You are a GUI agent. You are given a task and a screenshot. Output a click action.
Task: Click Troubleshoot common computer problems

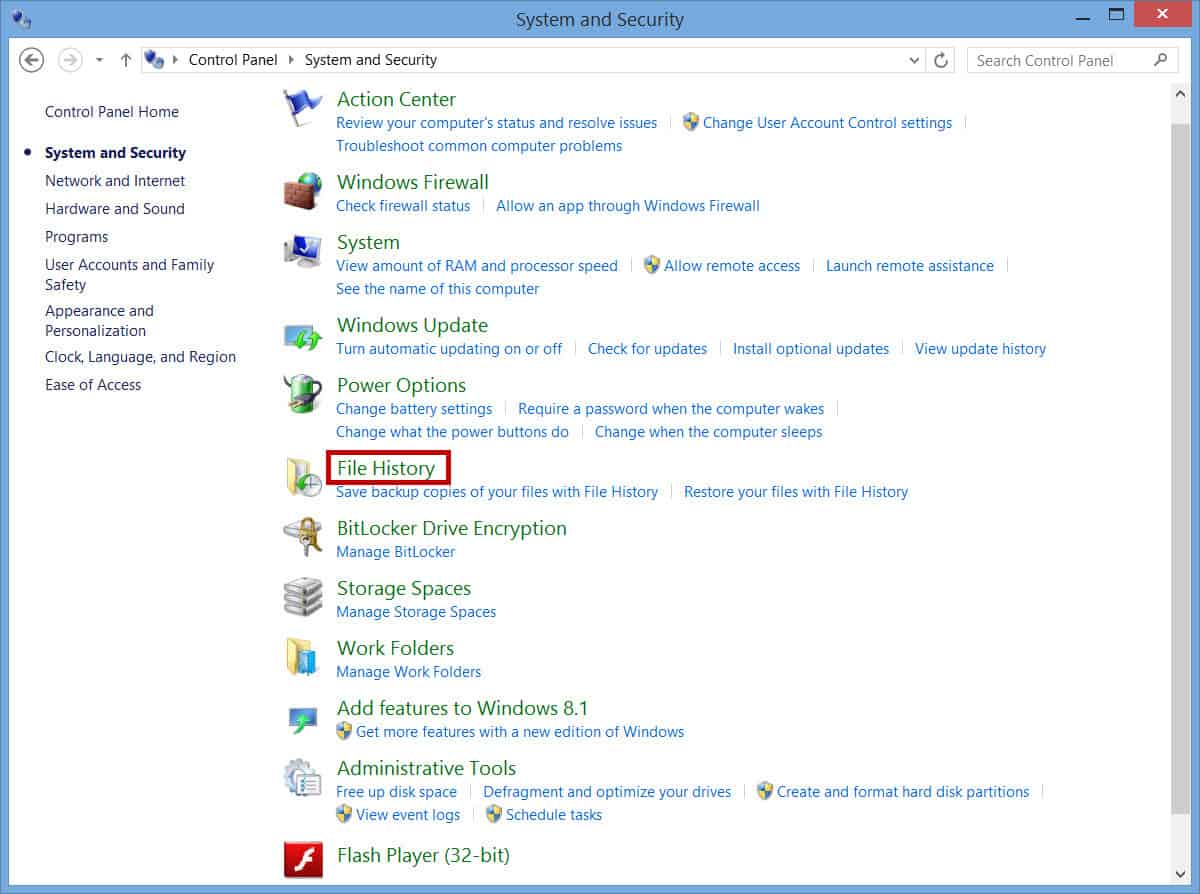pos(479,146)
